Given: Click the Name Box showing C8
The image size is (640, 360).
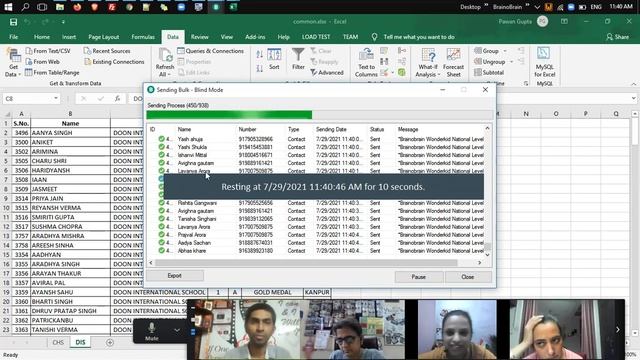Looking at the screenshot, I should (x=28, y=98).
